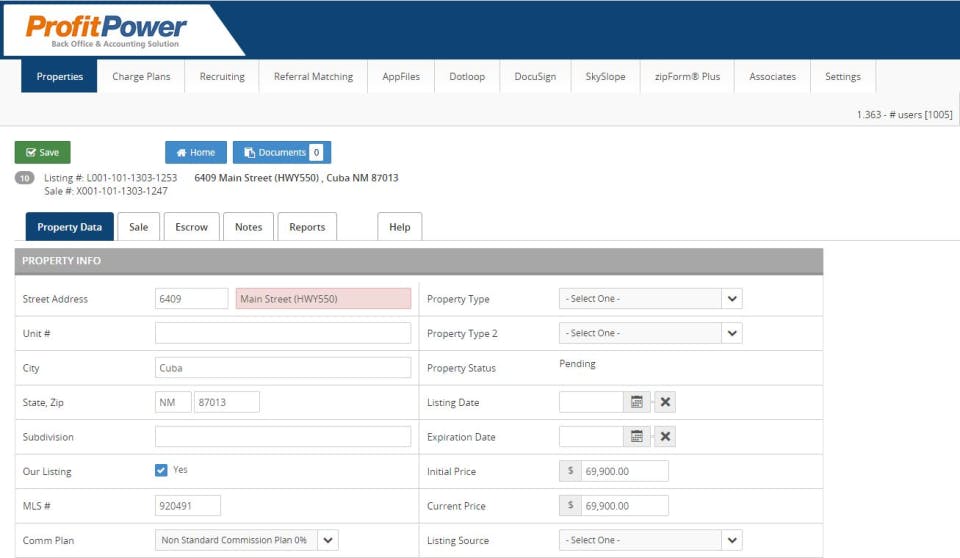This screenshot has height=558, width=960.
Task: Open the Documents button
Action: pyautogui.click(x=282, y=153)
